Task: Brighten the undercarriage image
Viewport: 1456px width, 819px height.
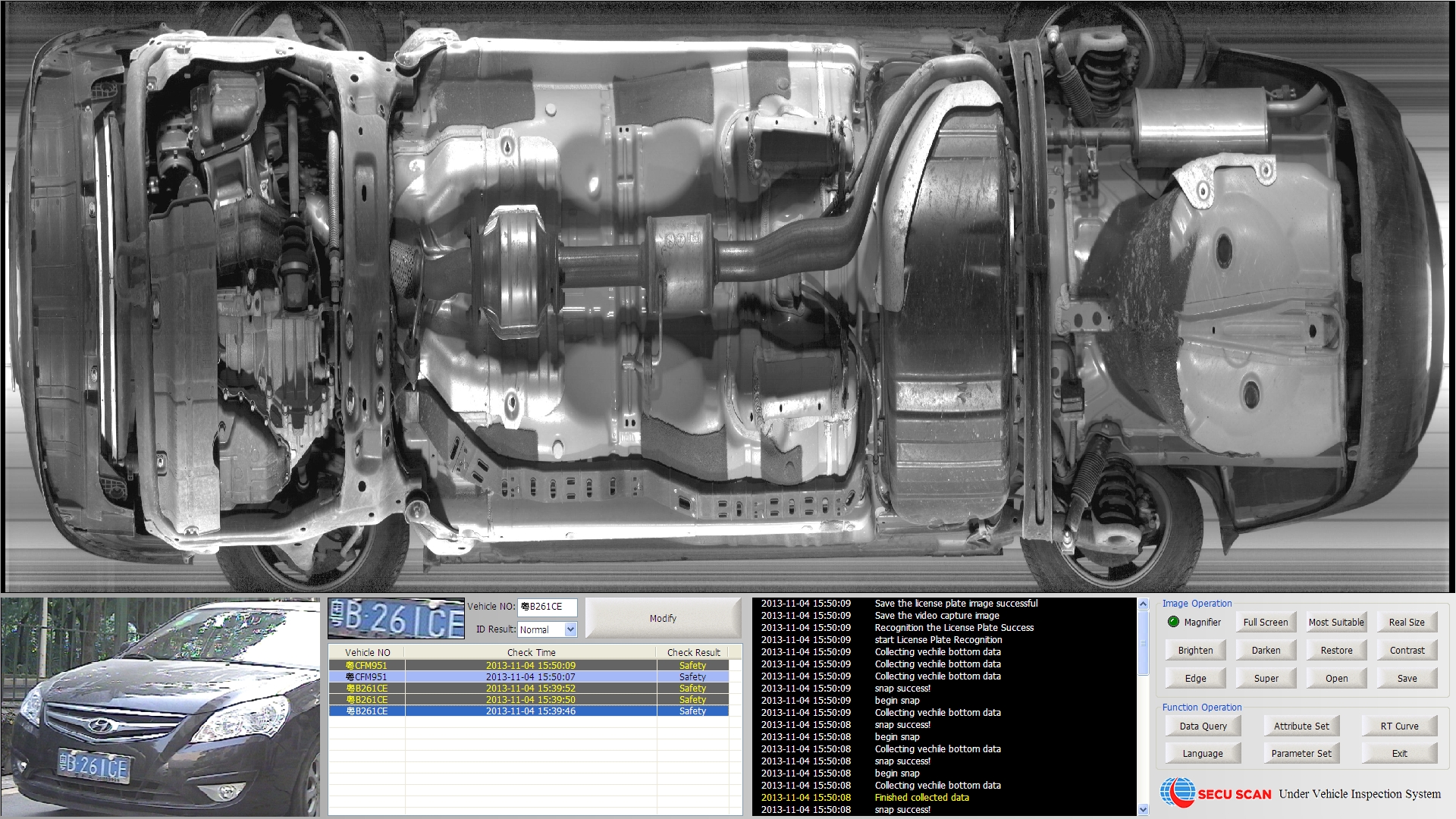Action: click(1195, 650)
